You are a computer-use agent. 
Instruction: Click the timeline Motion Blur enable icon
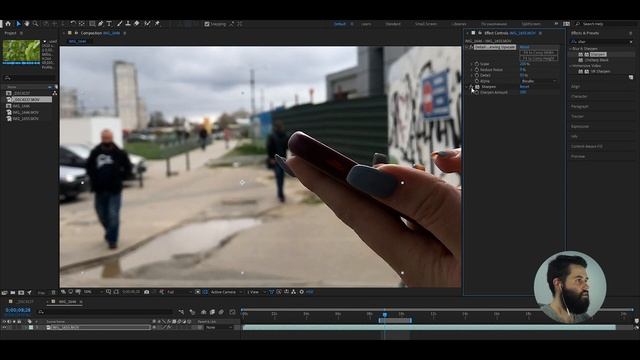coord(221,312)
